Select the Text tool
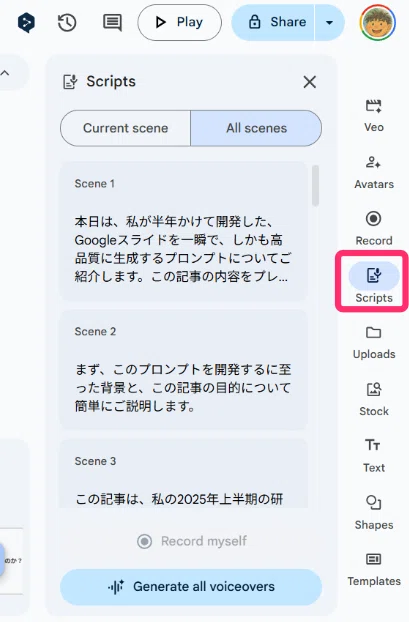Viewport: 409px width, 622px height. click(373, 456)
